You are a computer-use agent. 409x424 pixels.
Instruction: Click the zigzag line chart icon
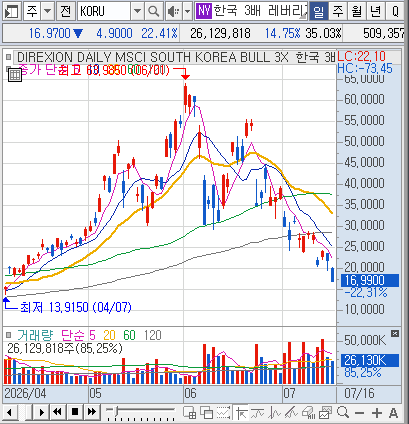coord(275,413)
